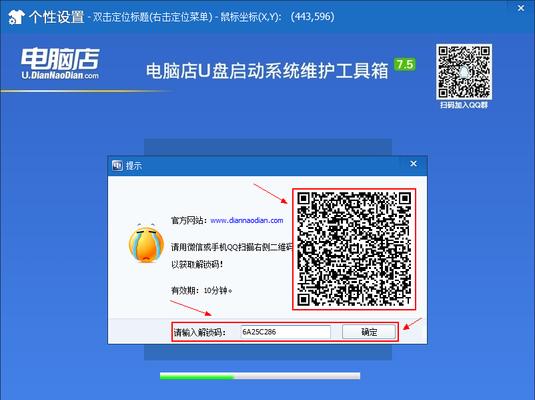
Task: Click the 以获取解锁码 text line
Action: [x=197, y=264]
